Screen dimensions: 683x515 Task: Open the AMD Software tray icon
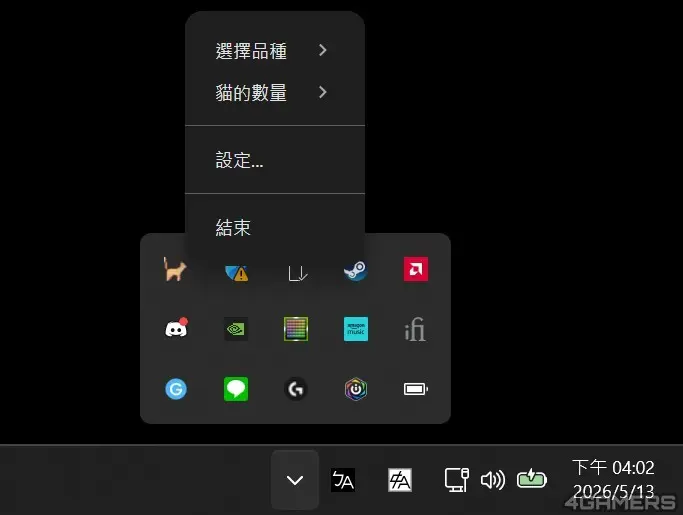tap(416, 269)
